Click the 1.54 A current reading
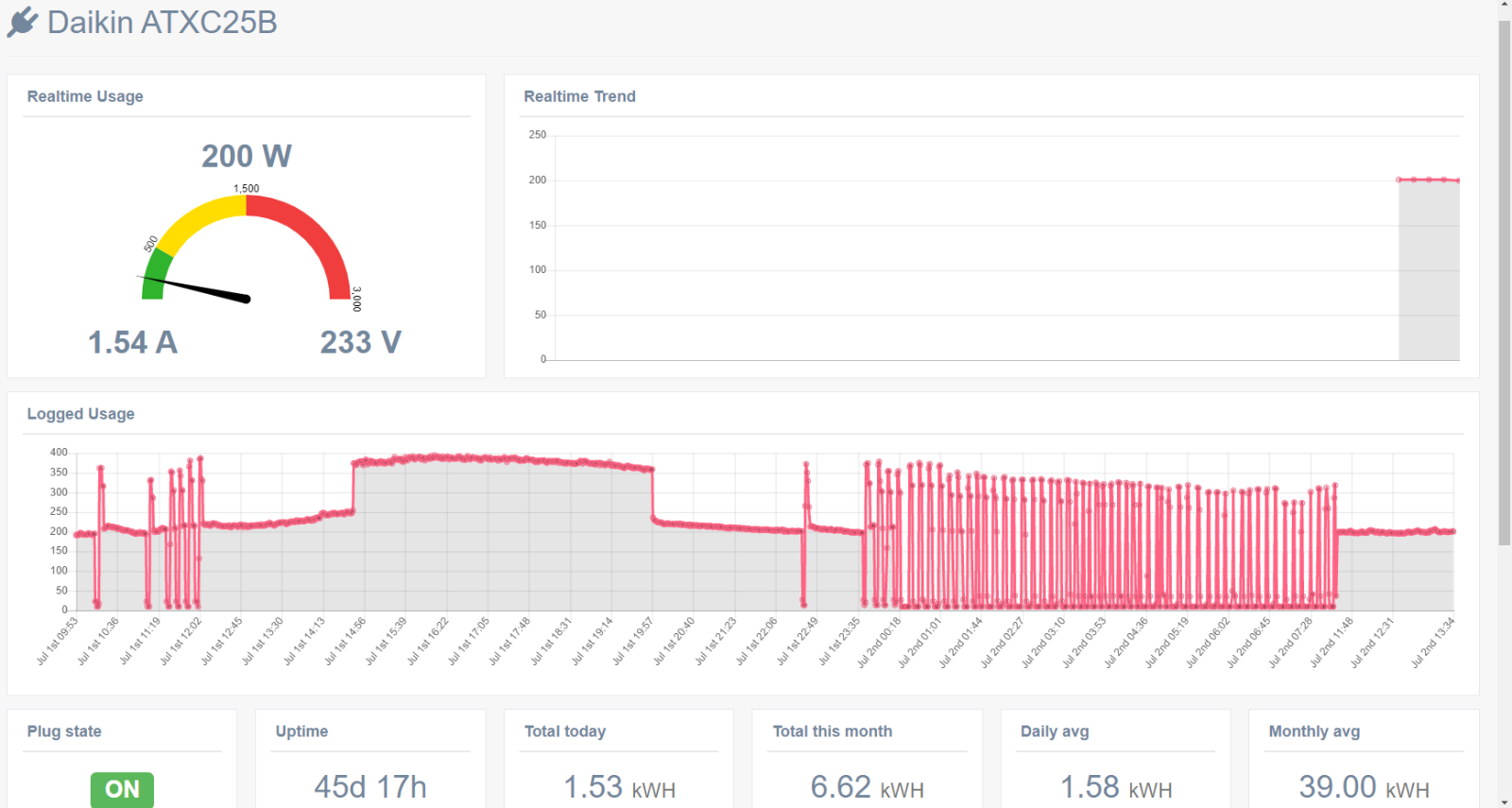This screenshot has height=808, width=1512. (x=132, y=342)
